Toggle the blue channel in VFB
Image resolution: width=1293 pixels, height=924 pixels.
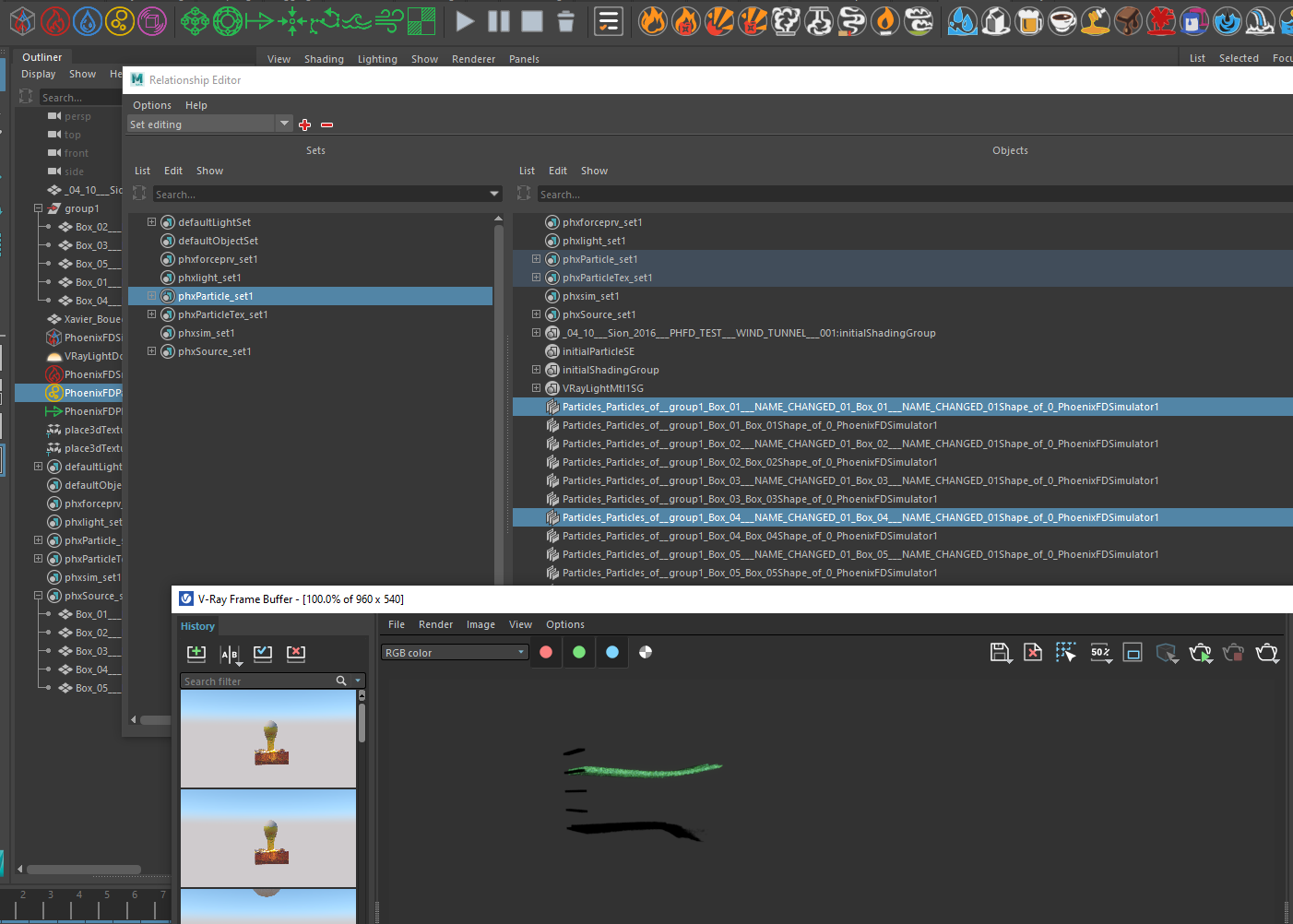pyautogui.click(x=612, y=652)
